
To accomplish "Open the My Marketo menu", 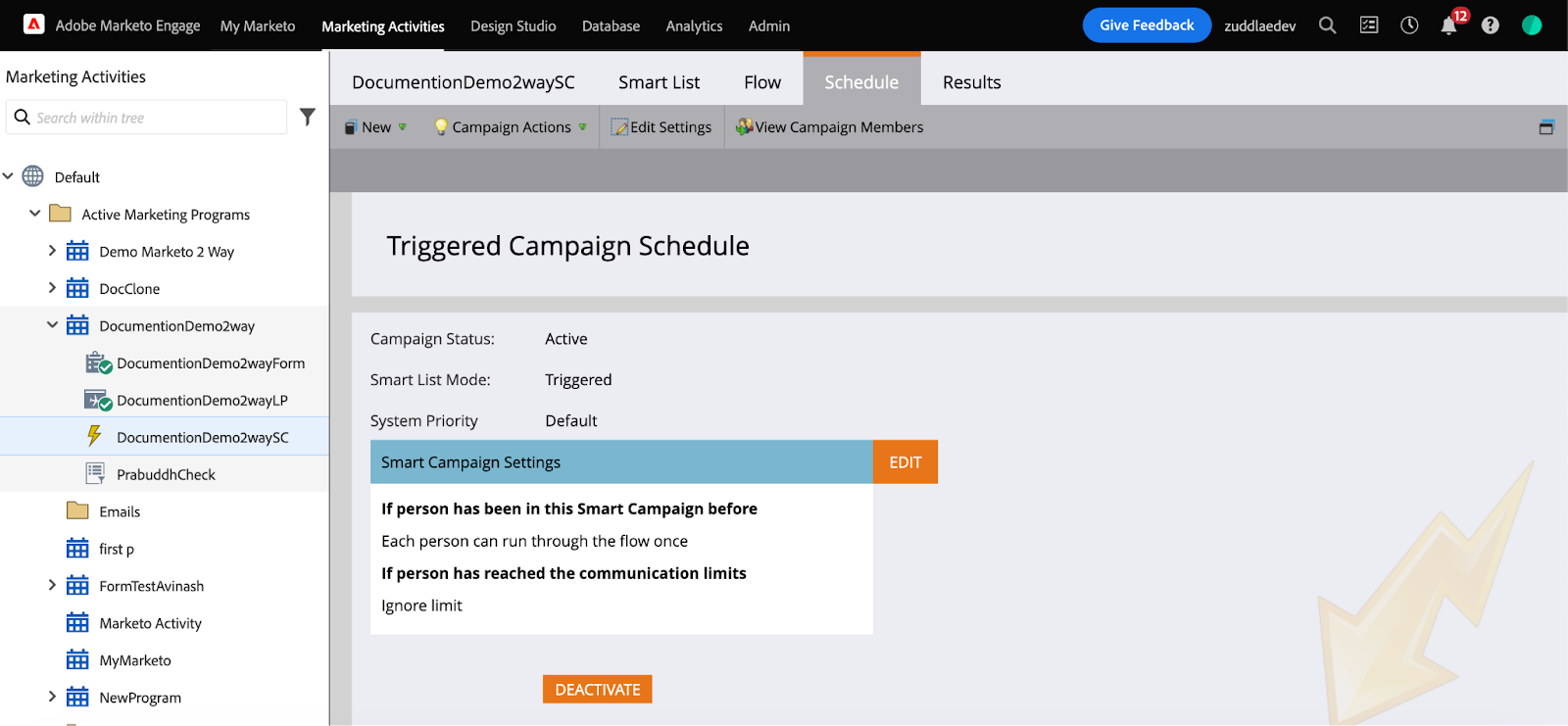I will [x=258, y=26].
